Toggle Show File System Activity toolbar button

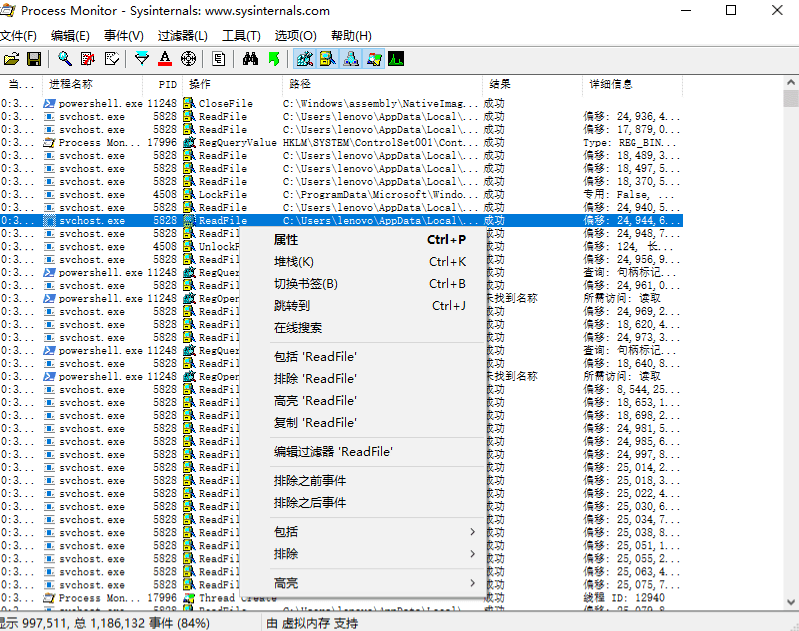point(328,59)
